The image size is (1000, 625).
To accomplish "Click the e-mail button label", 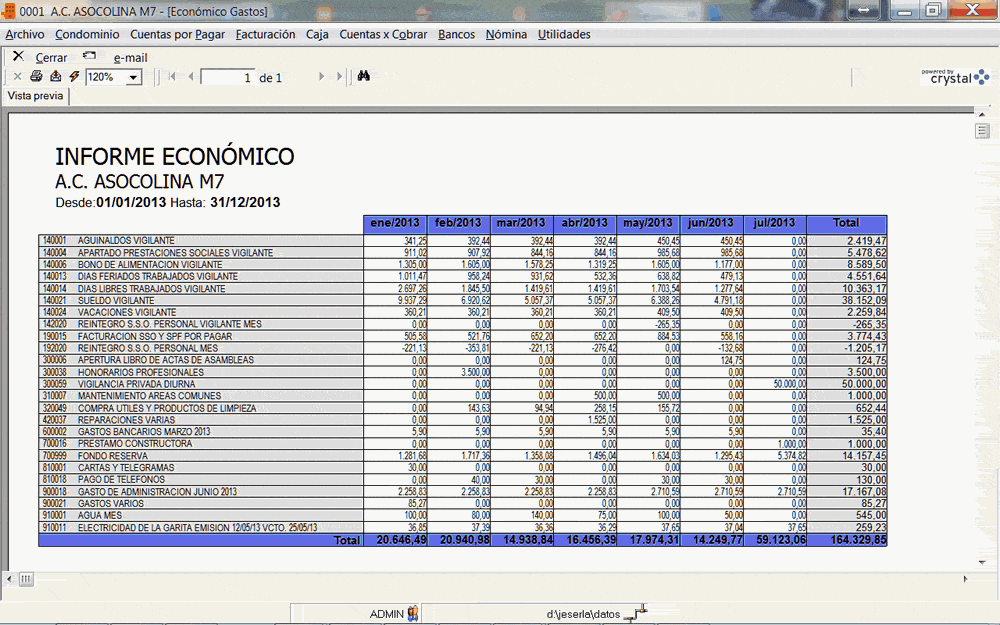I will 131,57.
